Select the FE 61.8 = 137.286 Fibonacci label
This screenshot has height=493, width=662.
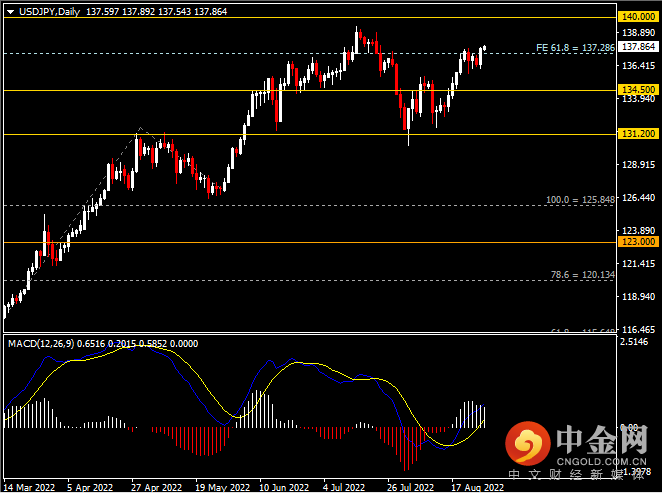[x=575, y=48]
